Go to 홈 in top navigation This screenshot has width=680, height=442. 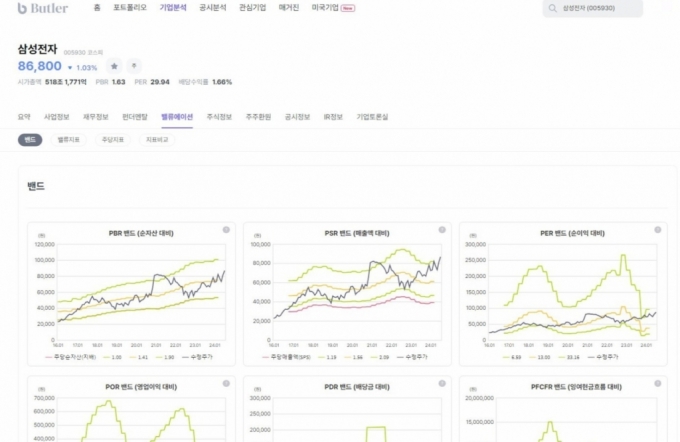click(x=97, y=8)
